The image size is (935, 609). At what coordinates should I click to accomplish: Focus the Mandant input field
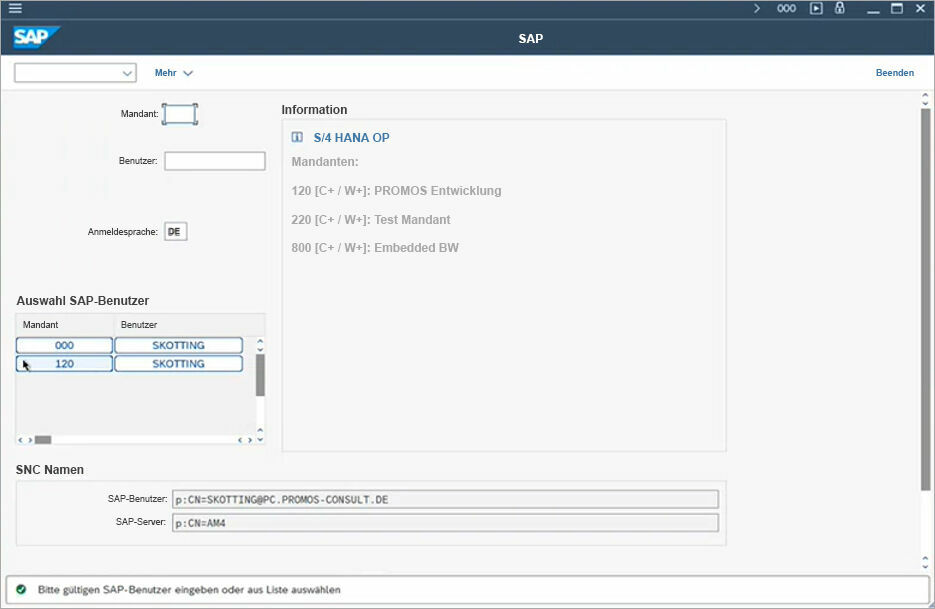pos(180,114)
